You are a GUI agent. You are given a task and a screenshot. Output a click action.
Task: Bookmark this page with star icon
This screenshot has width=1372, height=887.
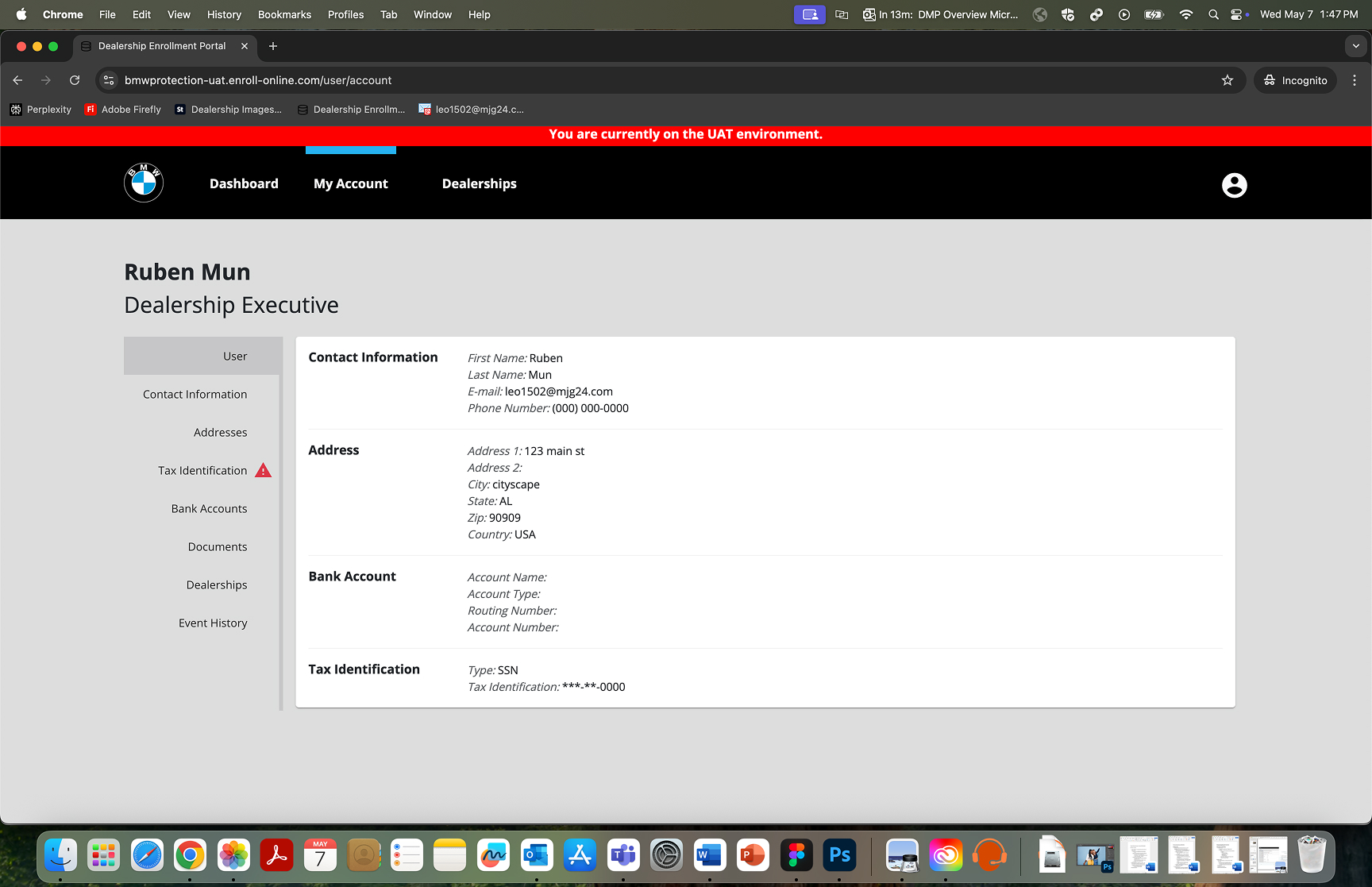point(1227,80)
